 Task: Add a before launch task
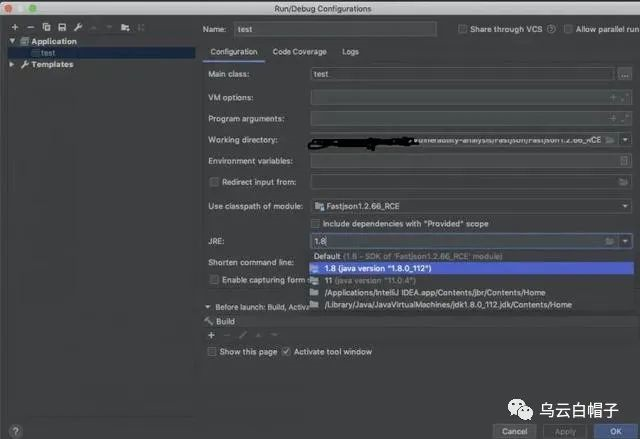pyautogui.click(x=211, y=335)
